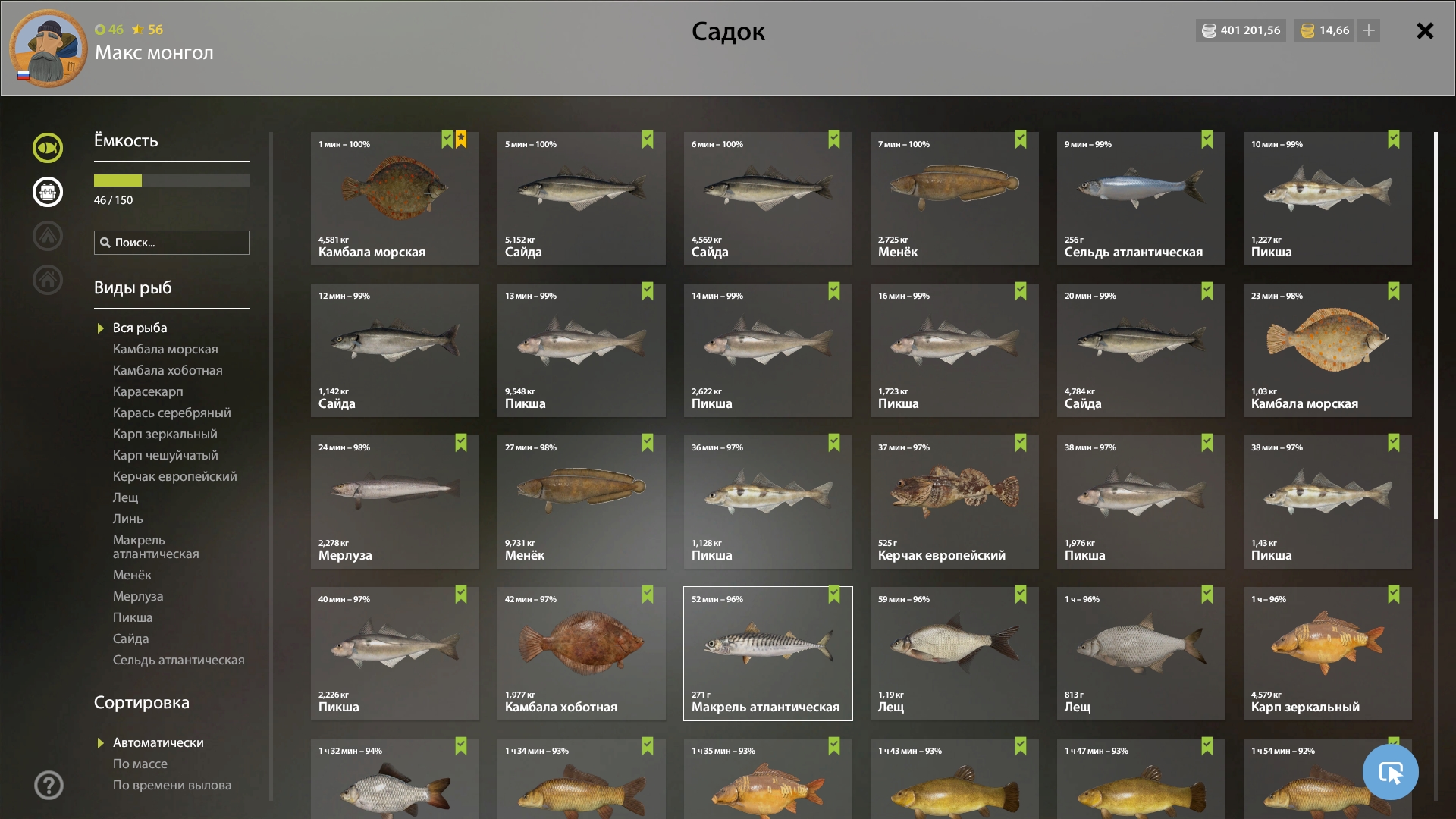Filter list by Карп зеркальный

(165, 434)
